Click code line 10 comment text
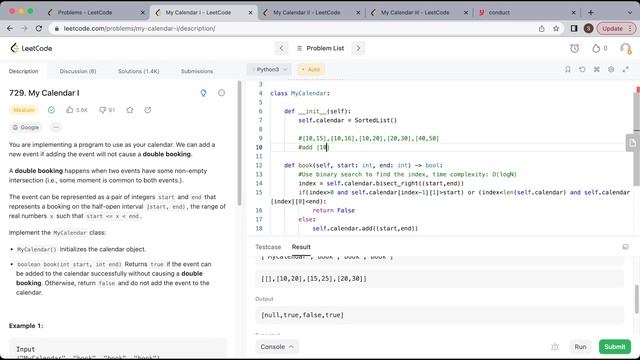This screenshot has height=360, width=640. click(313, 147)
